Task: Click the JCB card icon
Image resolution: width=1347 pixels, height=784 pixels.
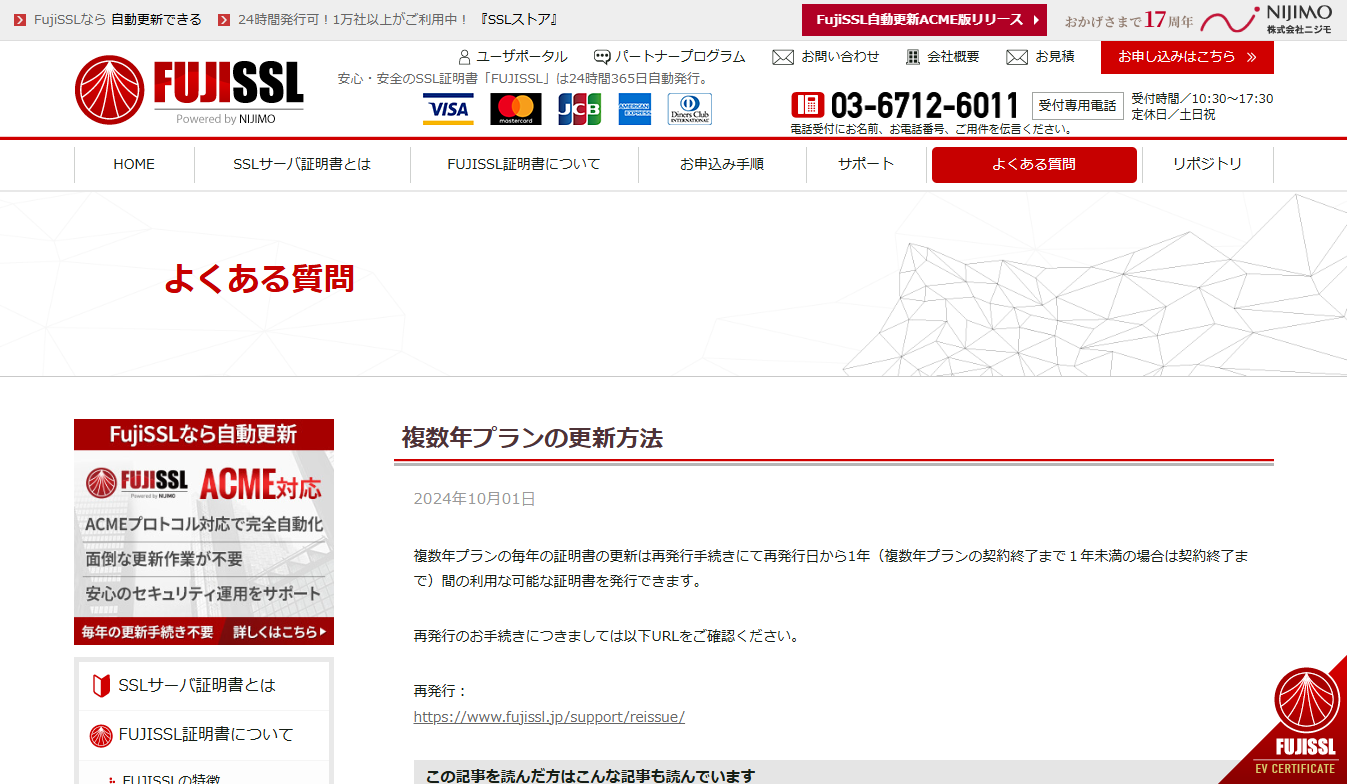Action: point(580,109)
